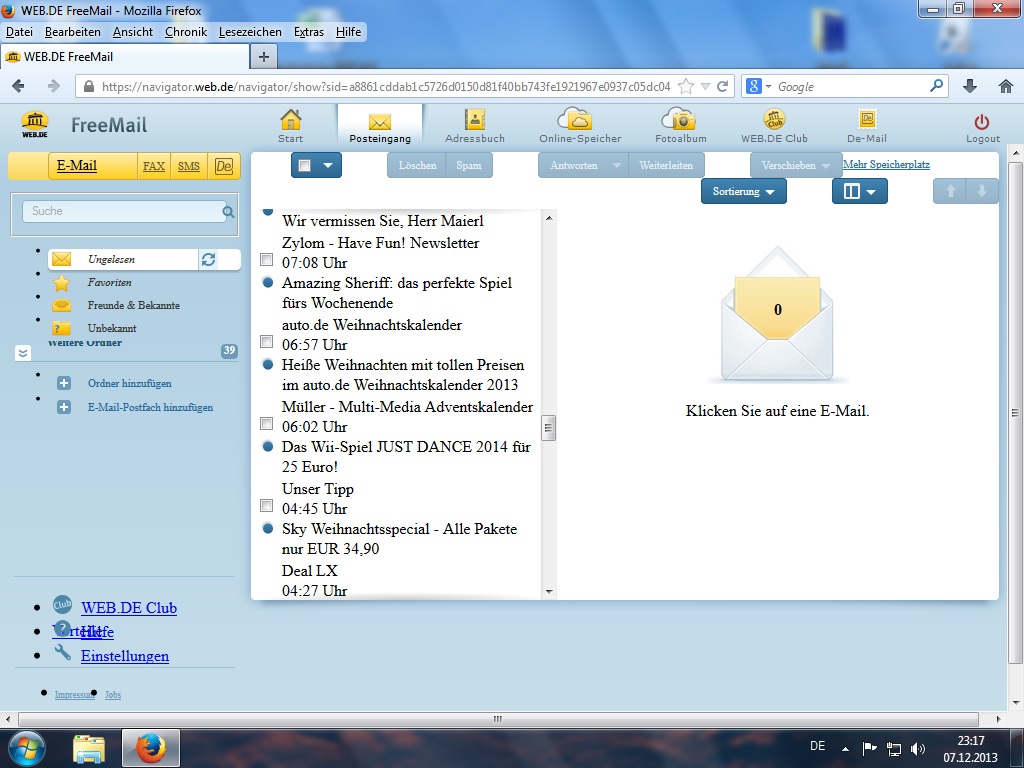The image size is (1024, 768).
Task: Check the Zylom 07:08 Uhr email checkbox
Action: tap(266, 259)
